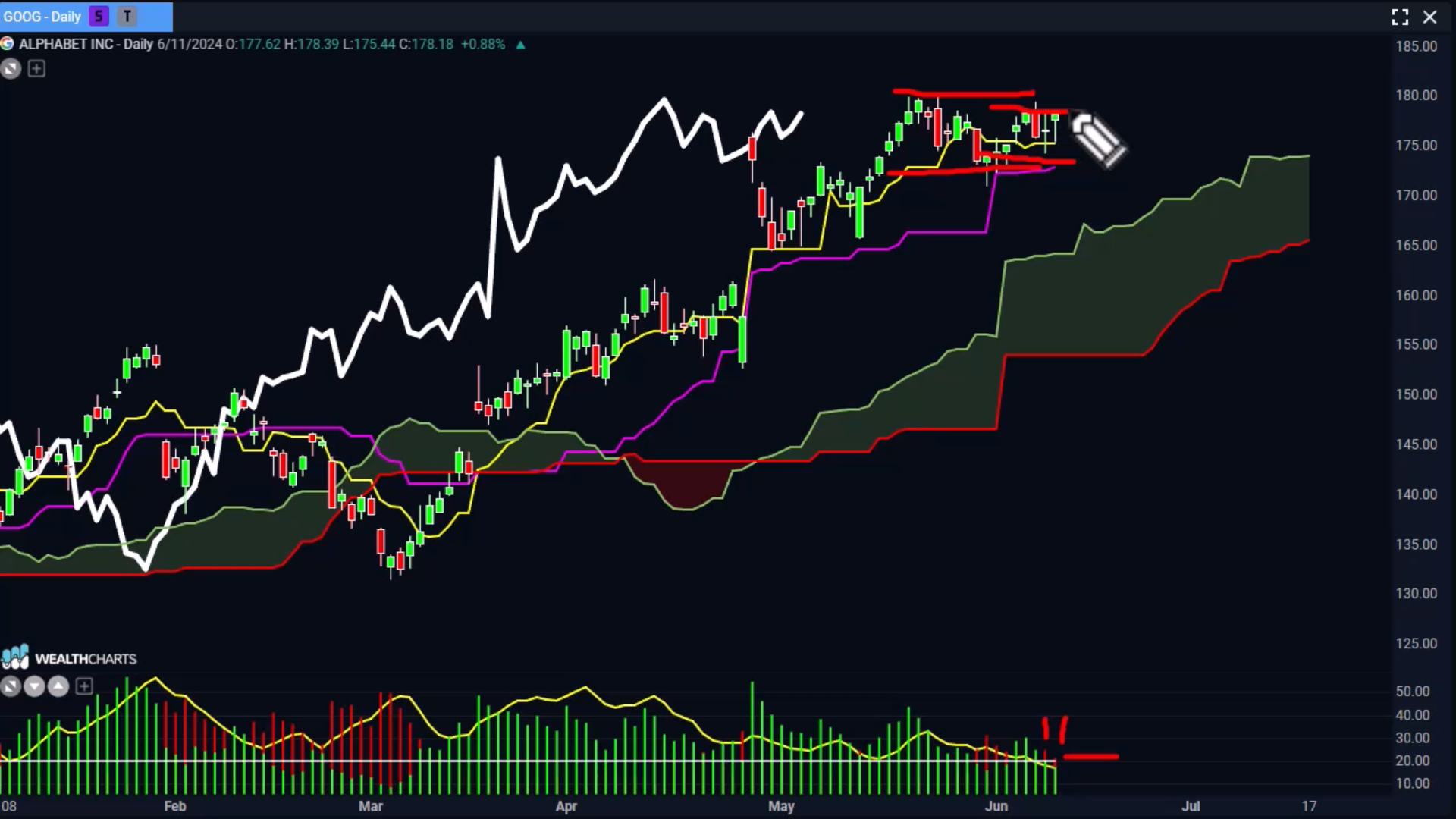Click the Jun label on time axis
Viewport: 1456px width, 819px height.
[x=996, y=806]
